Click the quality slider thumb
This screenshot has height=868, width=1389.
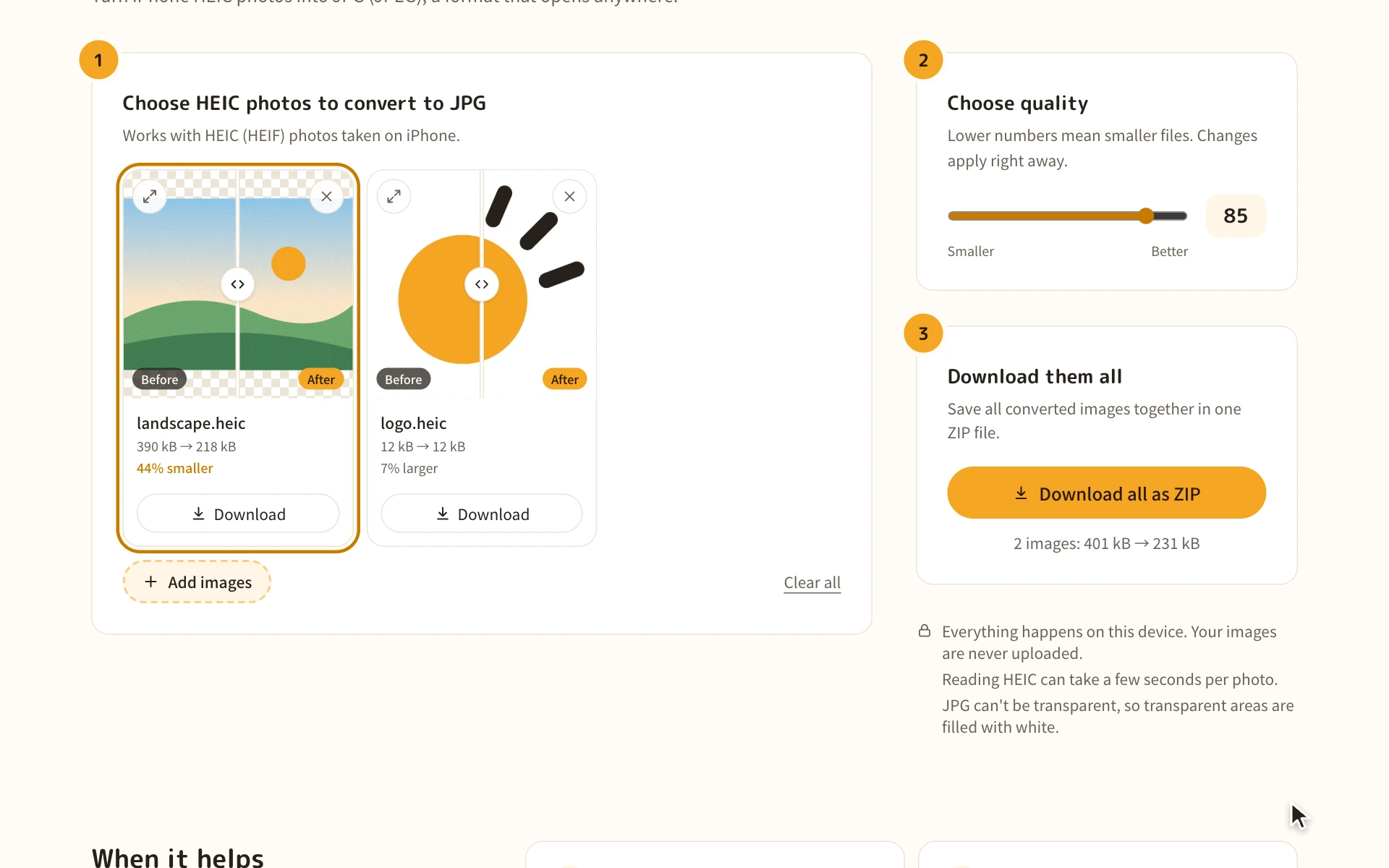(1146, 216)
